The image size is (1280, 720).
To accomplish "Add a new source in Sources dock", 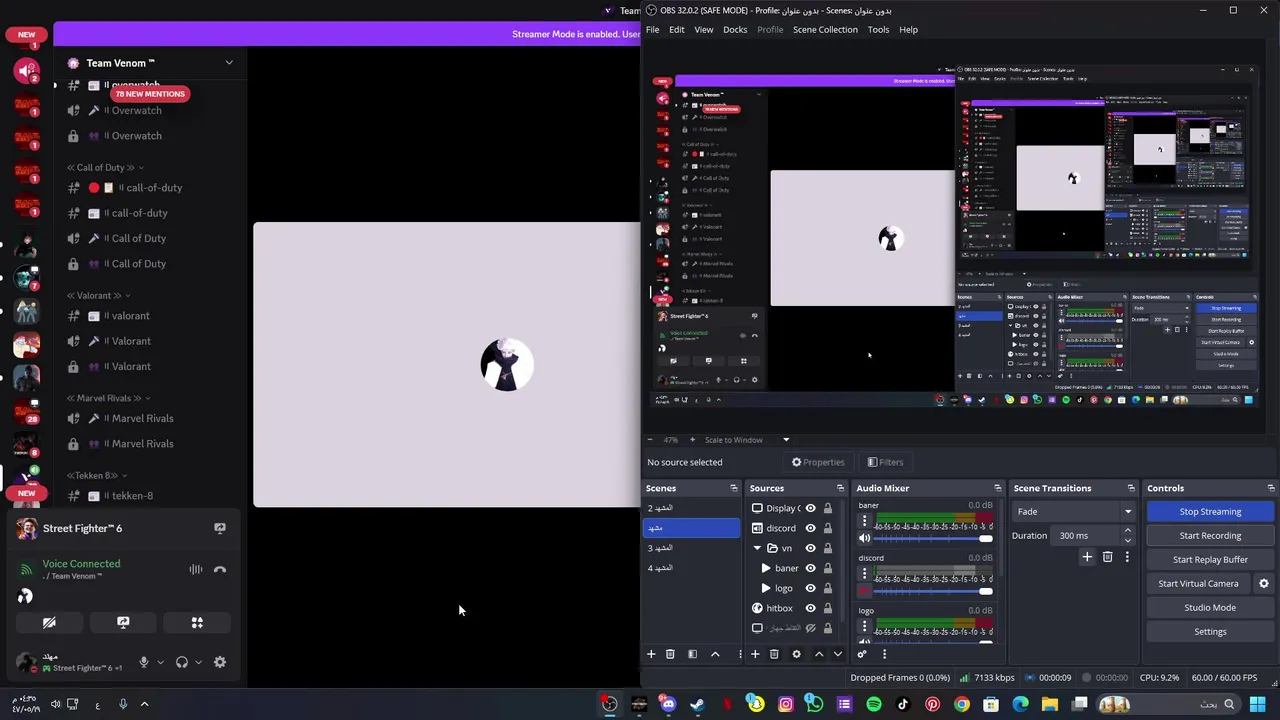I will click(x=755, y=654).
